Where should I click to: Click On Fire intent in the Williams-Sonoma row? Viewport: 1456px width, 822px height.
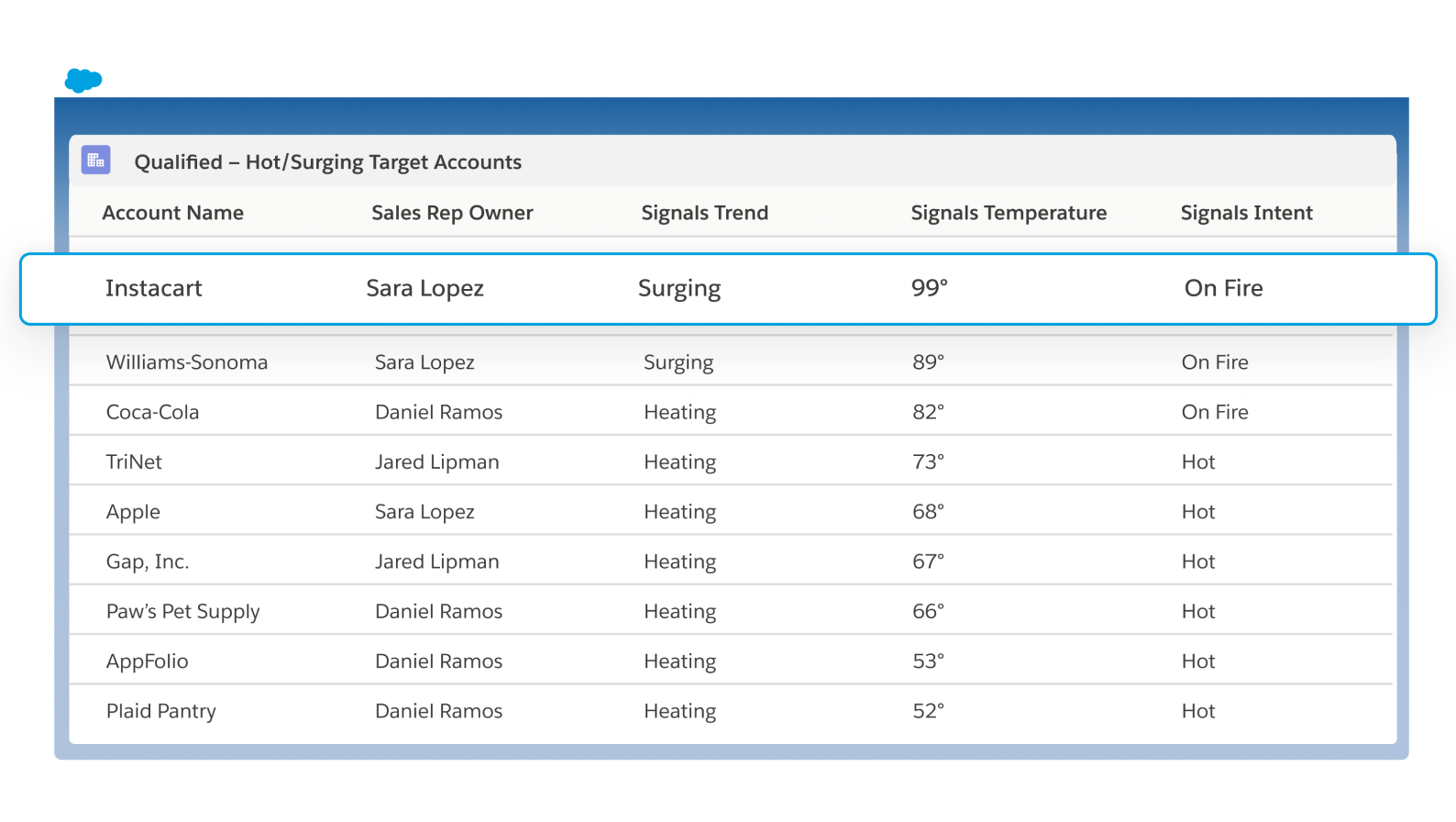(x=1215, y=362)
